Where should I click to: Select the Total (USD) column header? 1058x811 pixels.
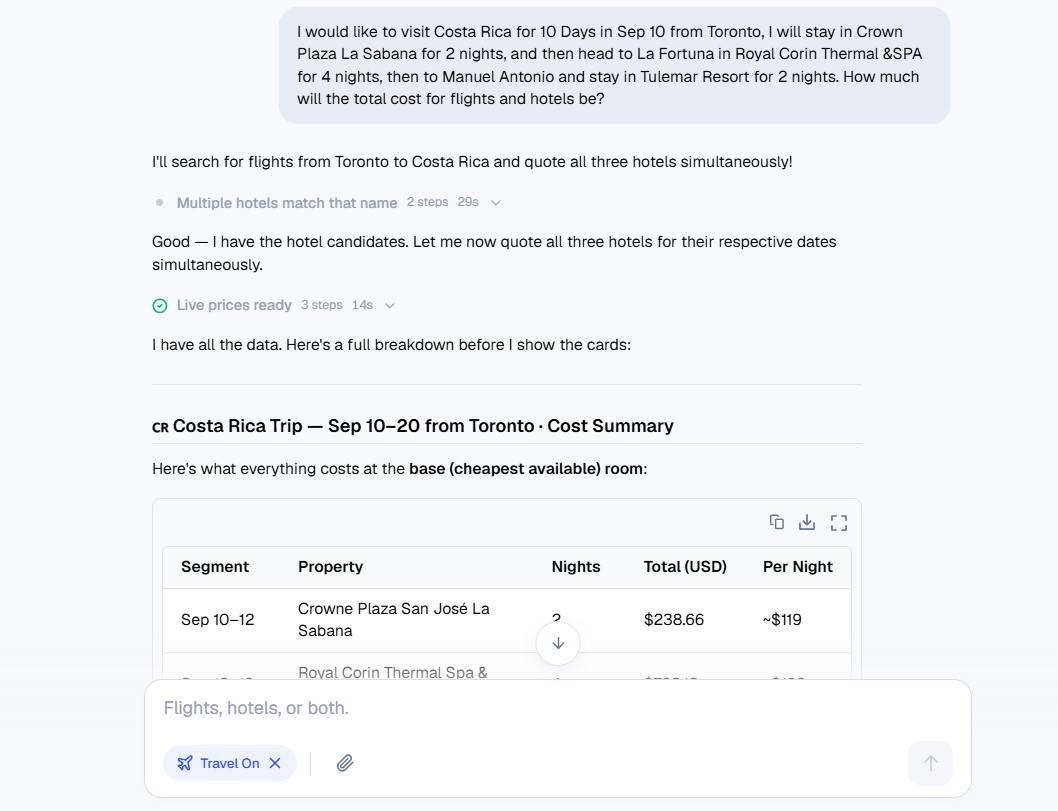coord(685,567)
